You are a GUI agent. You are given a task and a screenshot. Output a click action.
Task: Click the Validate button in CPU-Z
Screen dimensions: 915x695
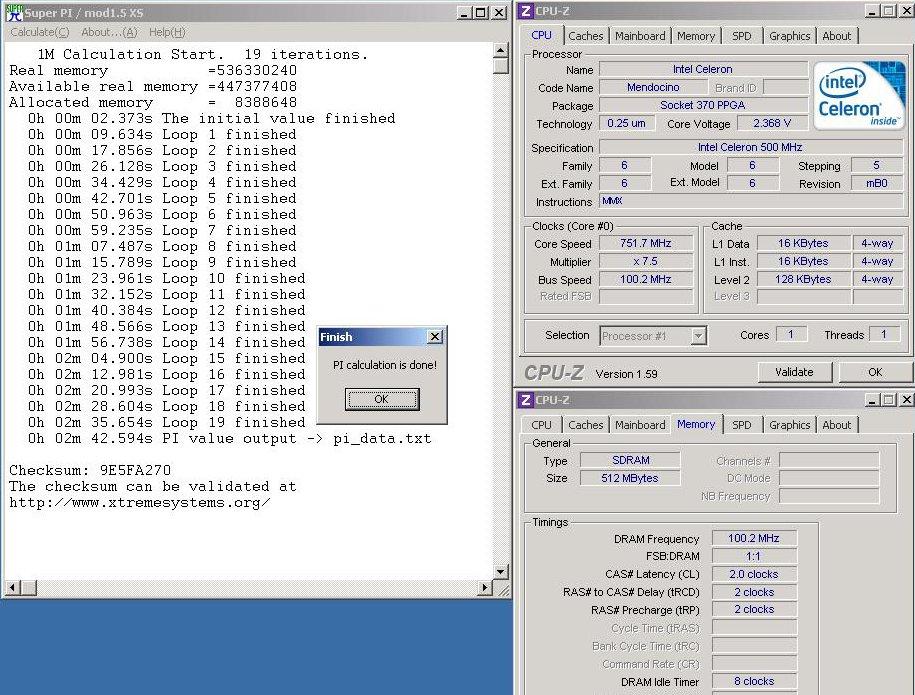[794, 372]
